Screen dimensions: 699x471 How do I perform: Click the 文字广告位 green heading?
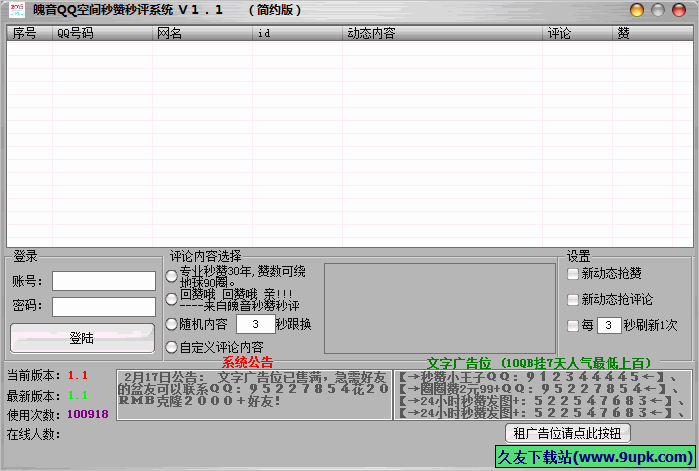[539, 363]
